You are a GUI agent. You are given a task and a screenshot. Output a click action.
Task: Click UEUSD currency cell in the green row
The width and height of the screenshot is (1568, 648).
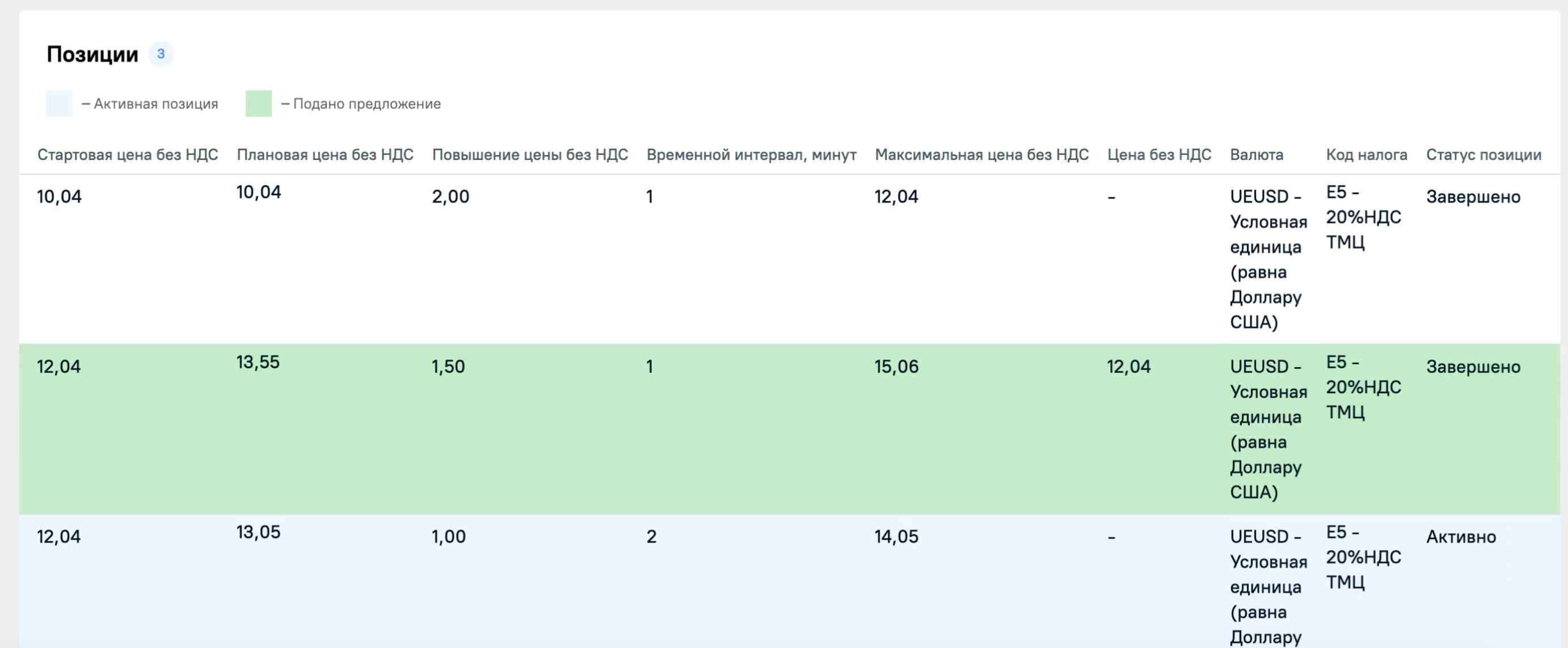(x=1268, y=430)
